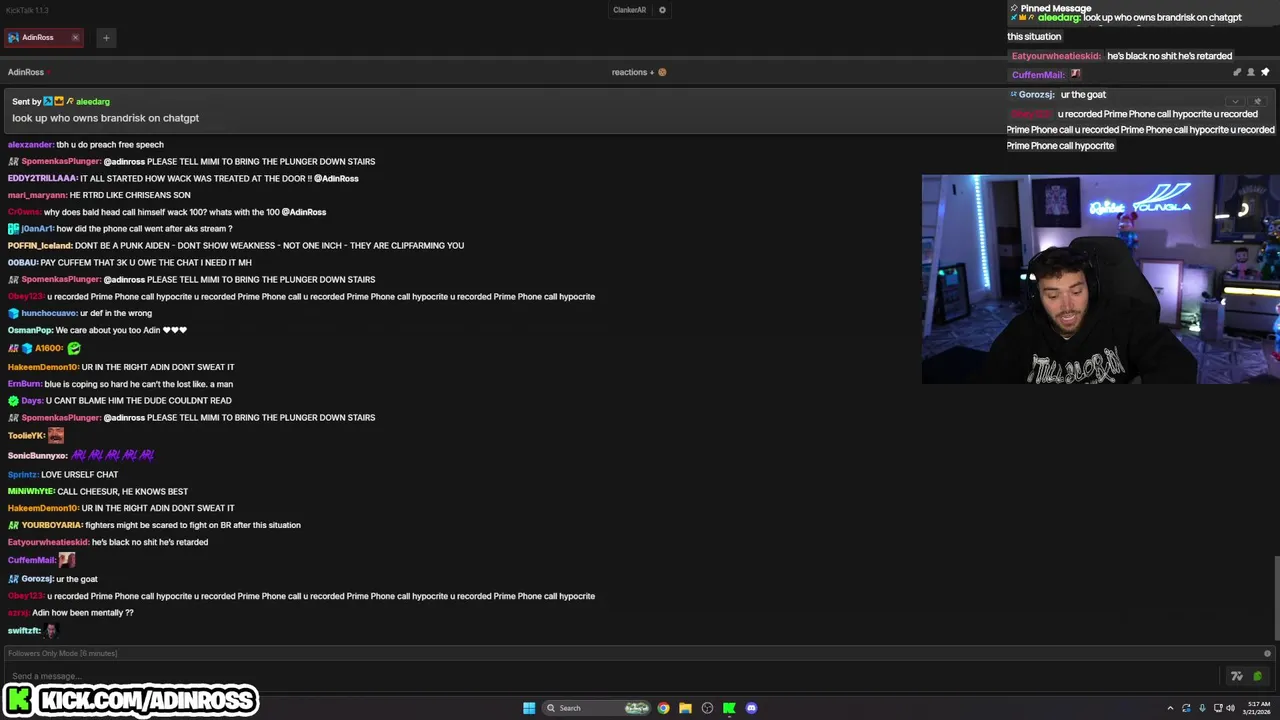The image size is (1280, 720).
Task: Open Google Chrome from the taskbar
Action: coord(663,708)
